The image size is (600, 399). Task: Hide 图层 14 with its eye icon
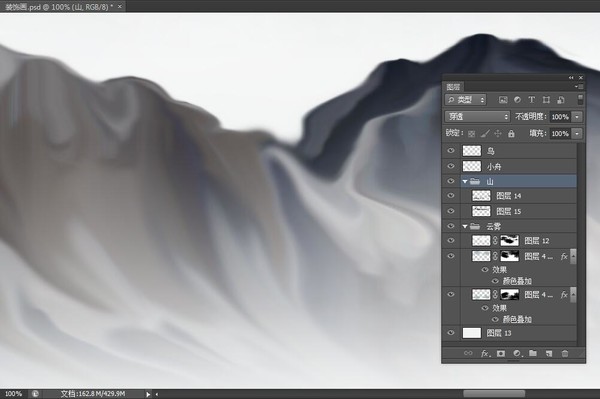[451, 196]
